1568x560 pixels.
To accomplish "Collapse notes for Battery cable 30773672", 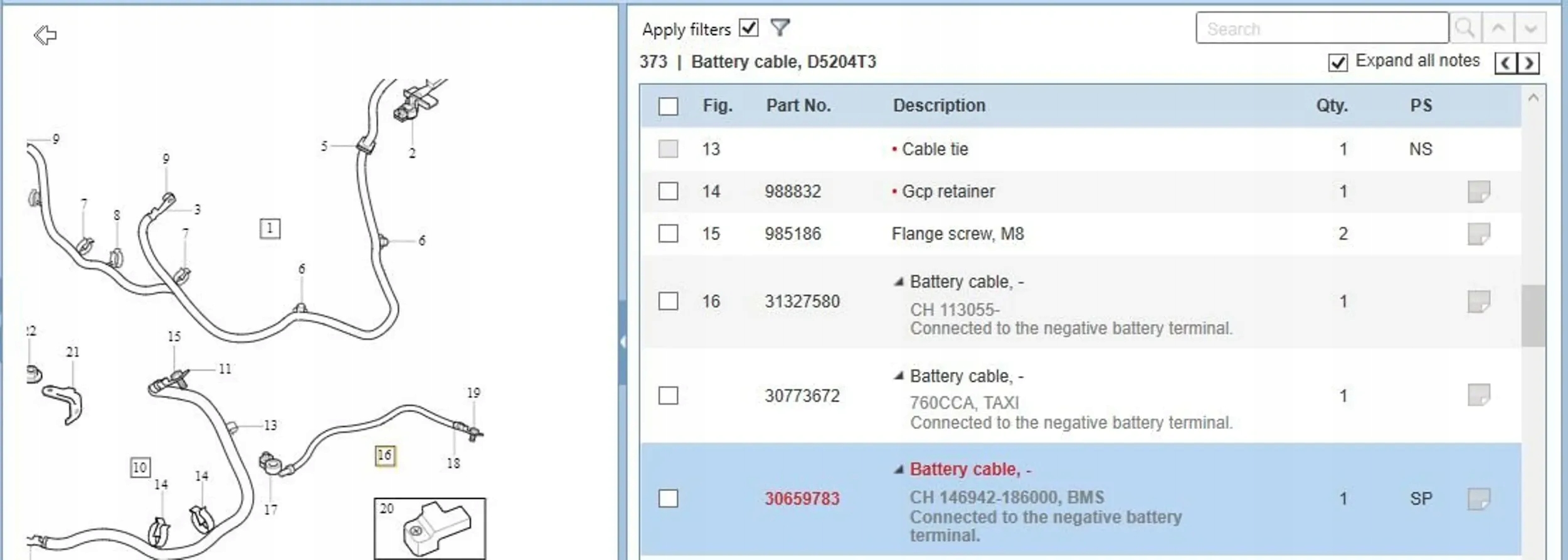I will click(899, 376).
